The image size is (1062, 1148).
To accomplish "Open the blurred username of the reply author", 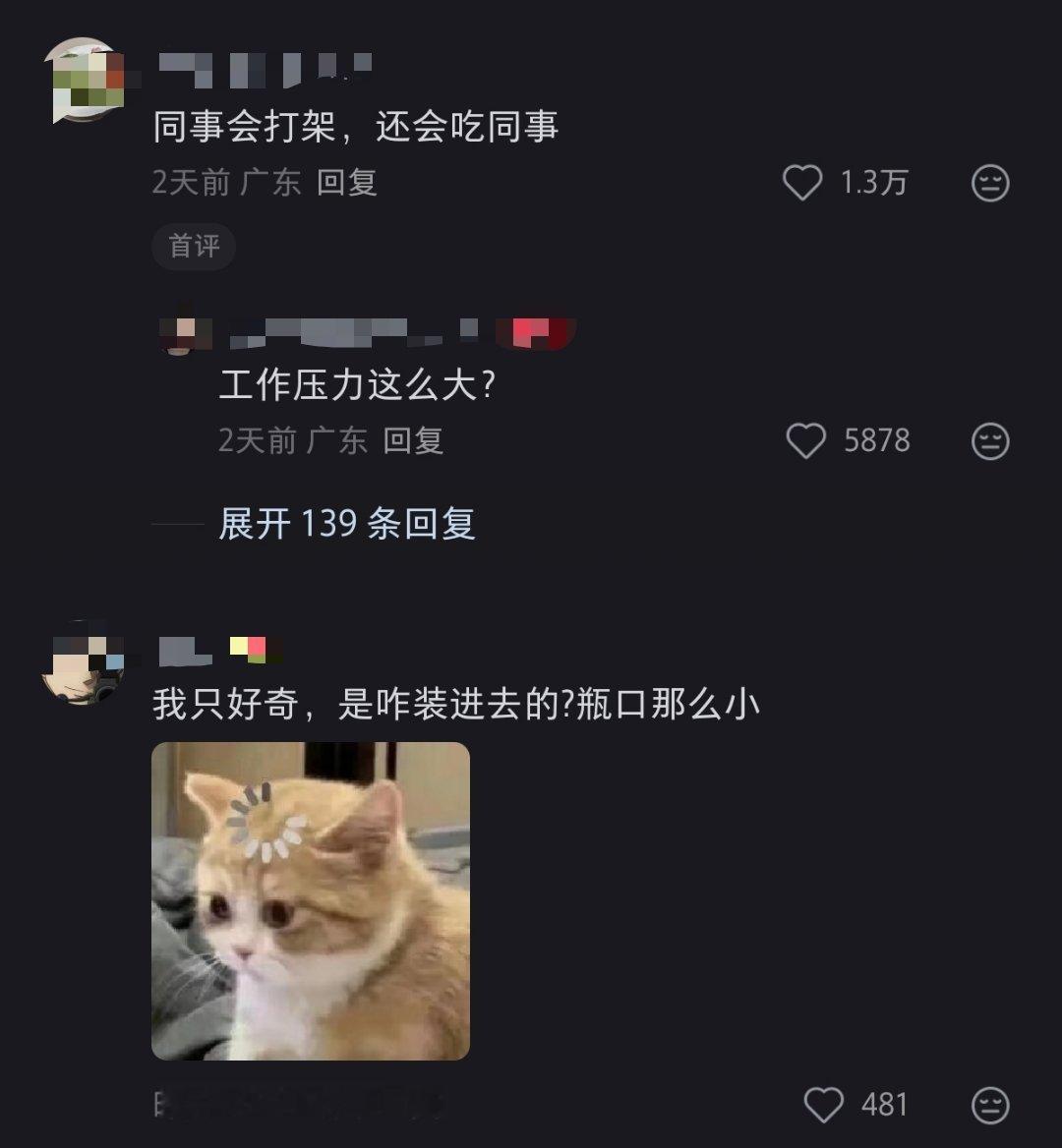I will point(354,332).
